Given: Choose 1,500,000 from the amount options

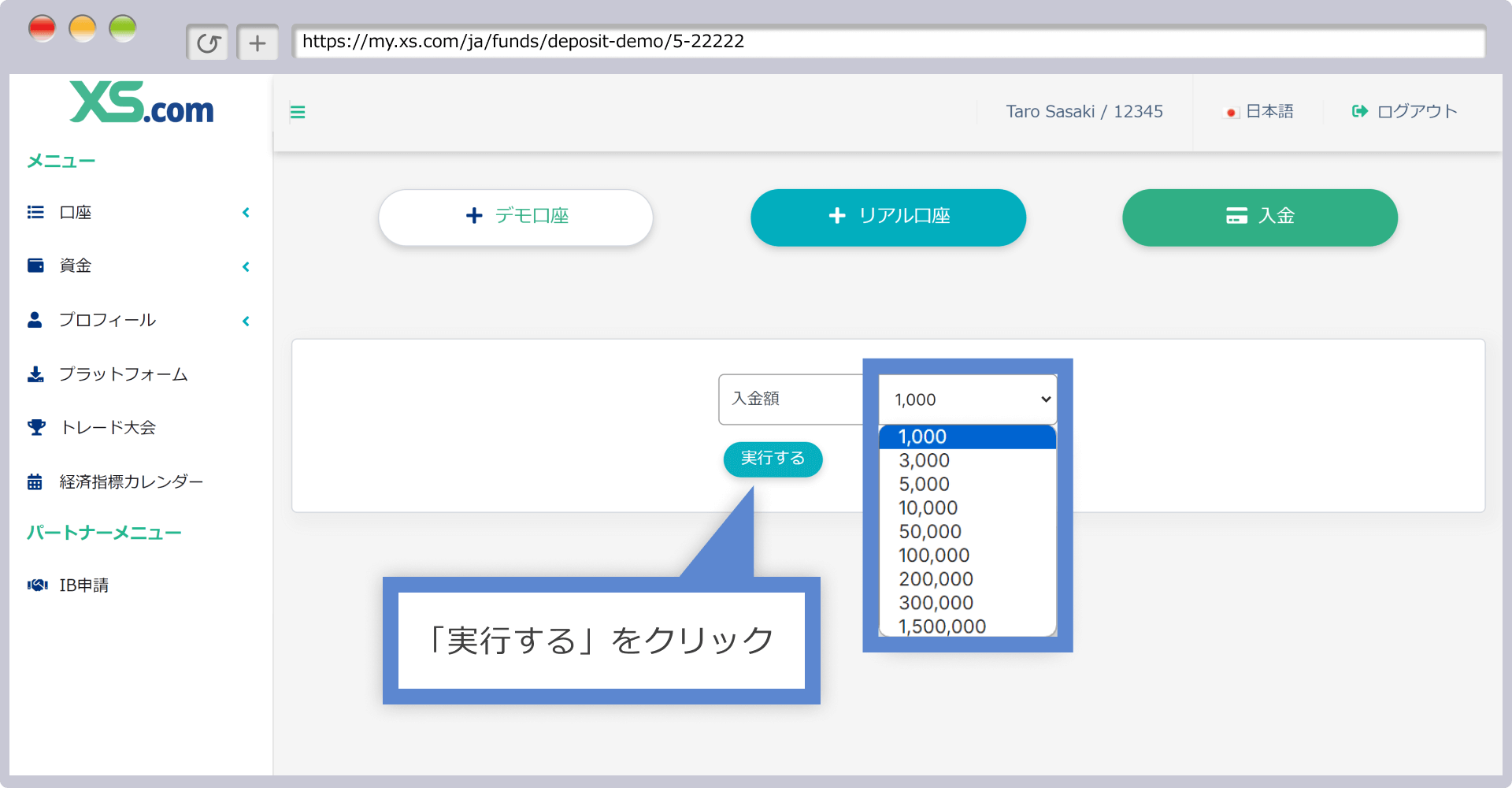Looking at the screenshot, I should point(968,626).
